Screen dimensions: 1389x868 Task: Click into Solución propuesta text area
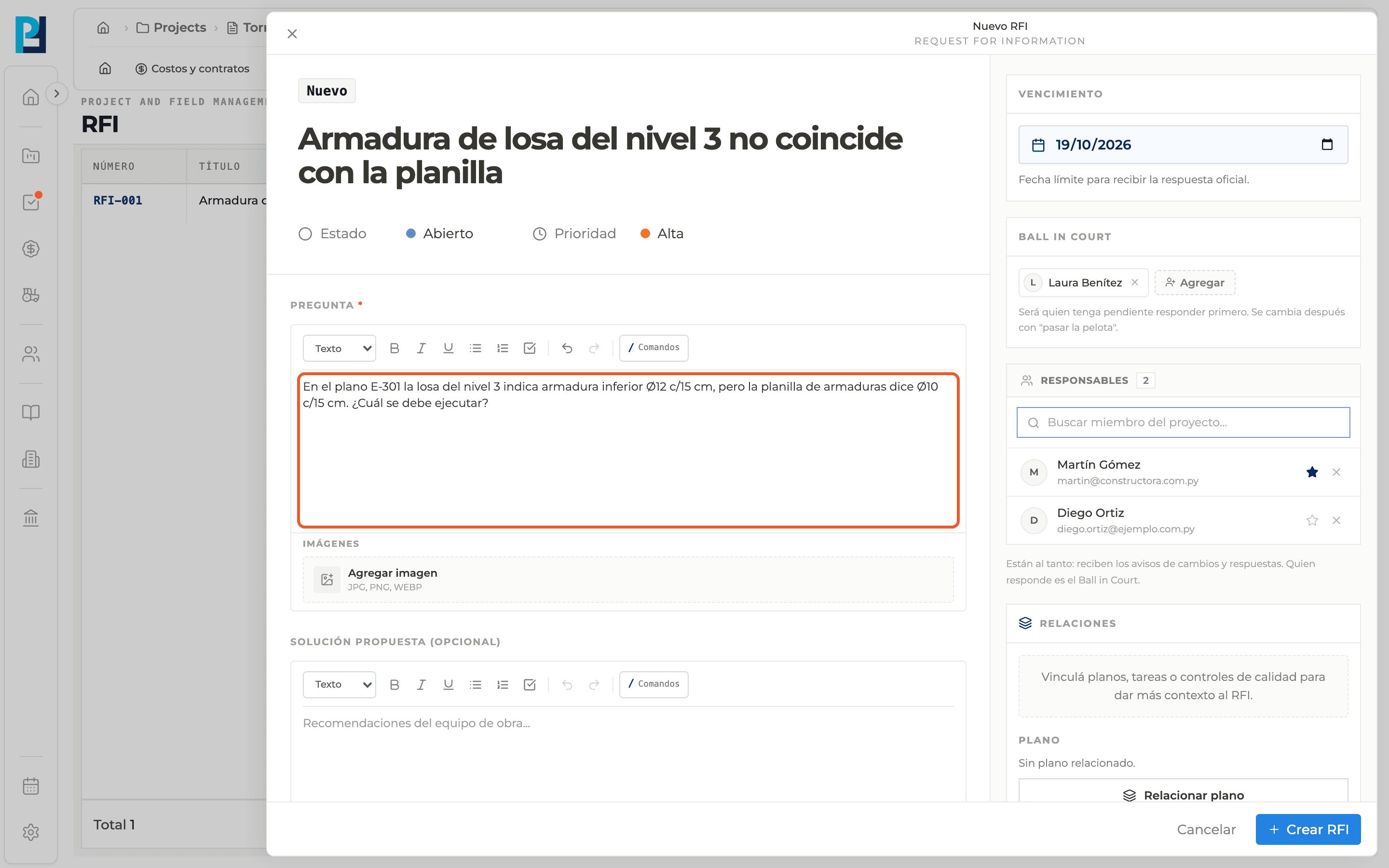point(628,754)
